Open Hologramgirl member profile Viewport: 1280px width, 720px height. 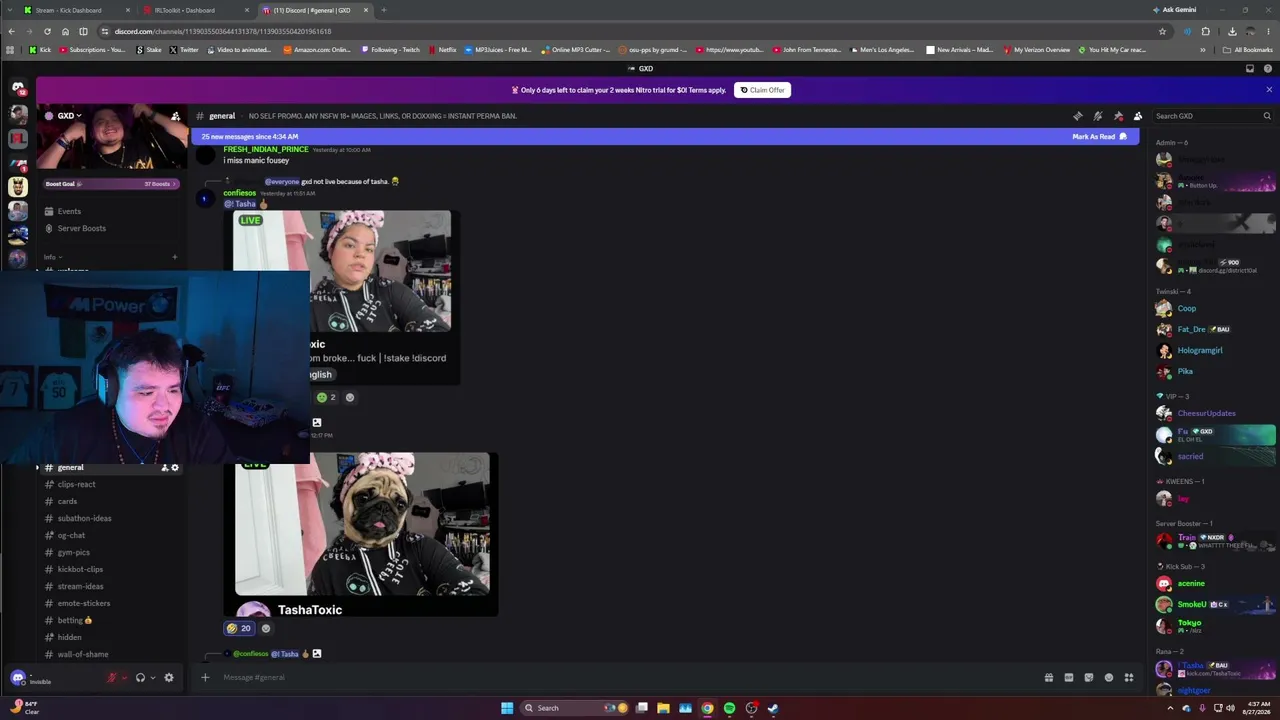click(1200, 350)
